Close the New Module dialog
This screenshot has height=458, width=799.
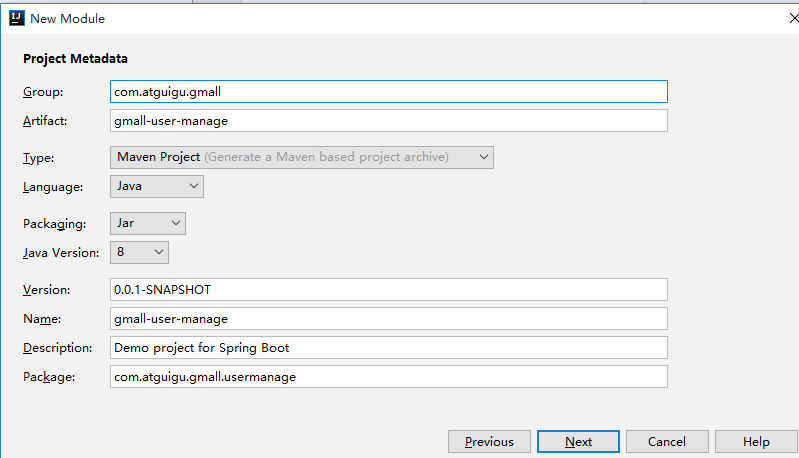pos(791,18)
